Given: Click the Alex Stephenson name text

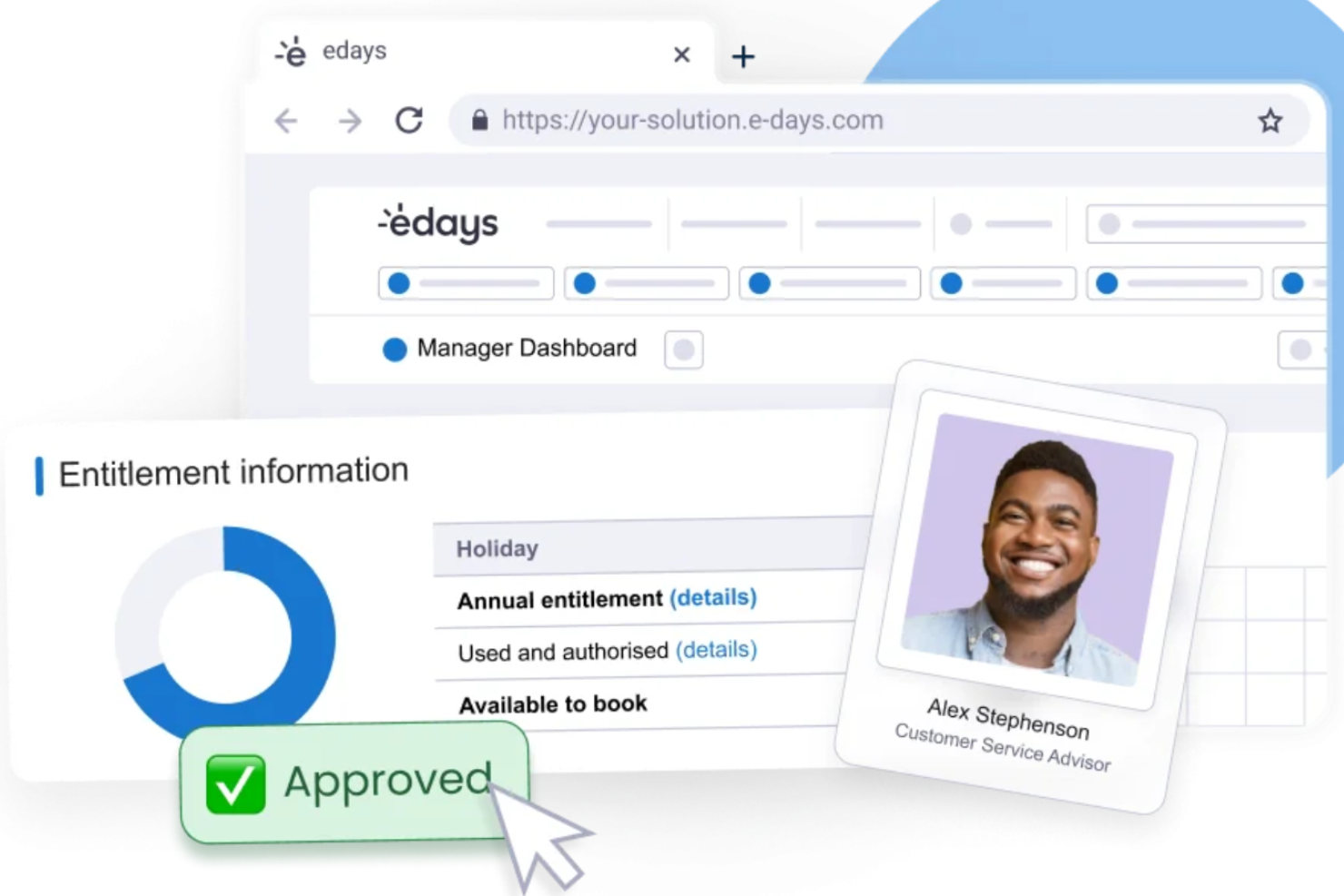Looking at the screenshot, I should (1008, 718).
